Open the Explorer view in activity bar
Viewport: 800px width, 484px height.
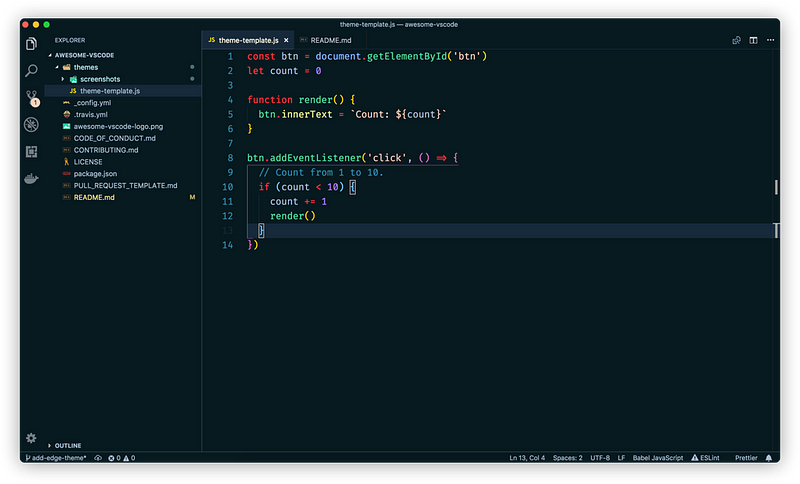31,44
